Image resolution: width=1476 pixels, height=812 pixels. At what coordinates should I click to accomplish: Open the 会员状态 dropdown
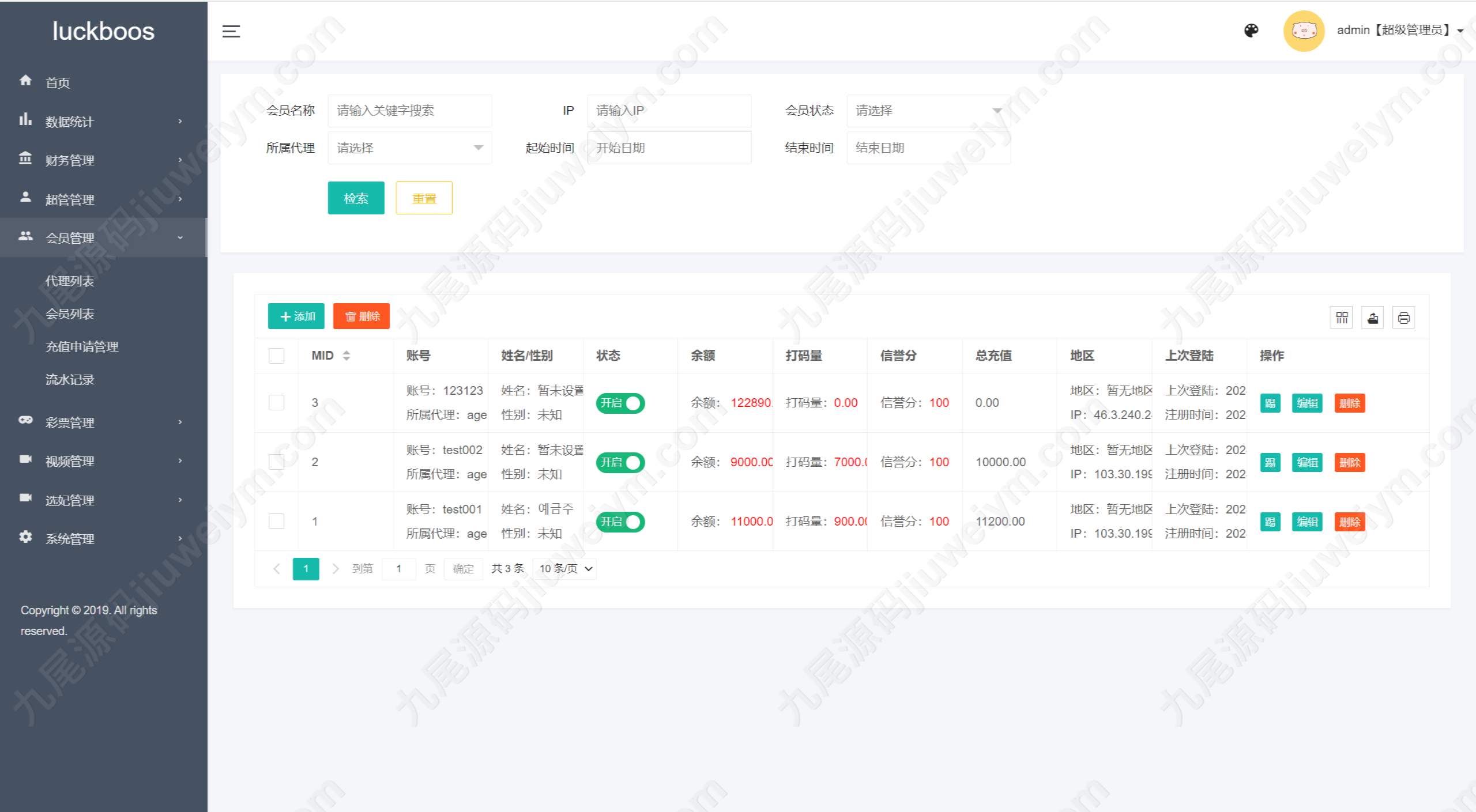[x=928, y=111]
